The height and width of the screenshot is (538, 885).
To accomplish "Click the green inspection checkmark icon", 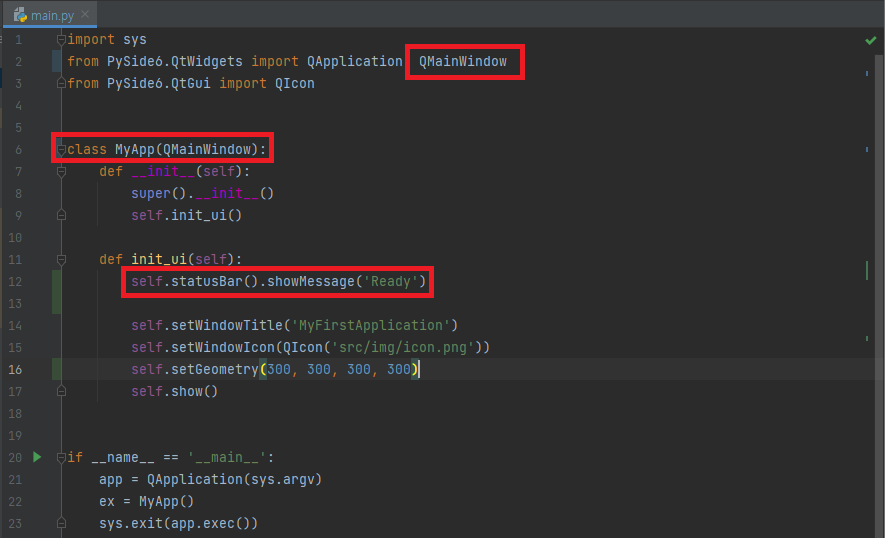I will (870, 40).
